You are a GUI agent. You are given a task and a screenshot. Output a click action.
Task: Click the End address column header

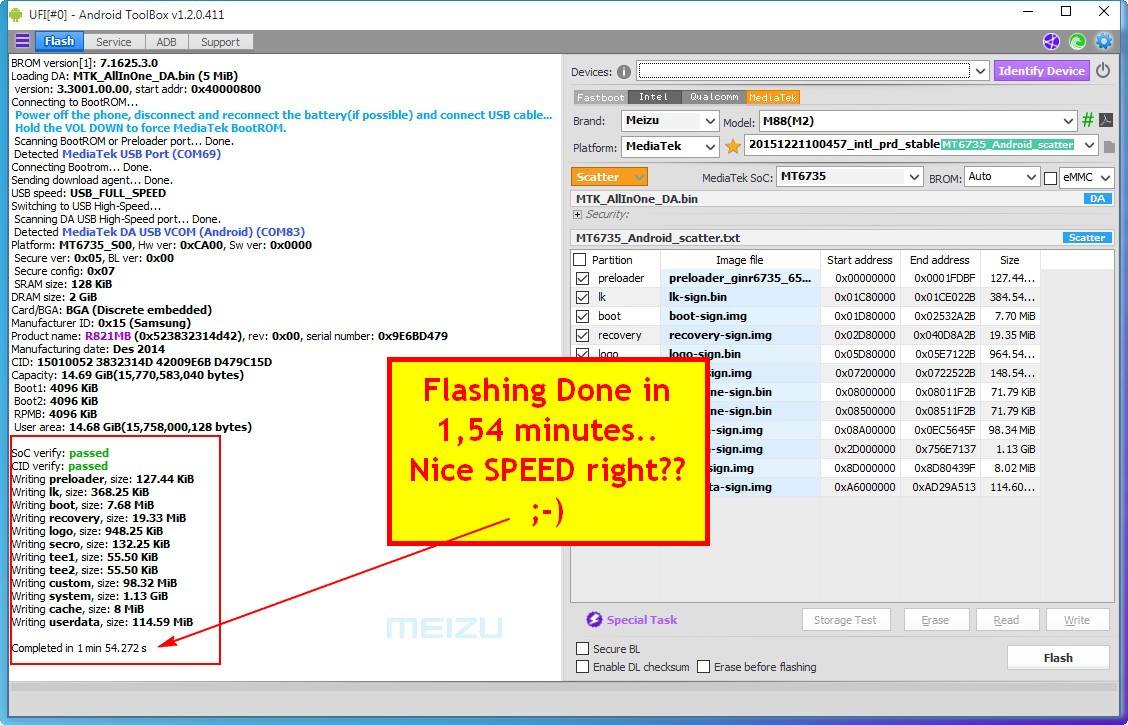[x=939, y=260]
